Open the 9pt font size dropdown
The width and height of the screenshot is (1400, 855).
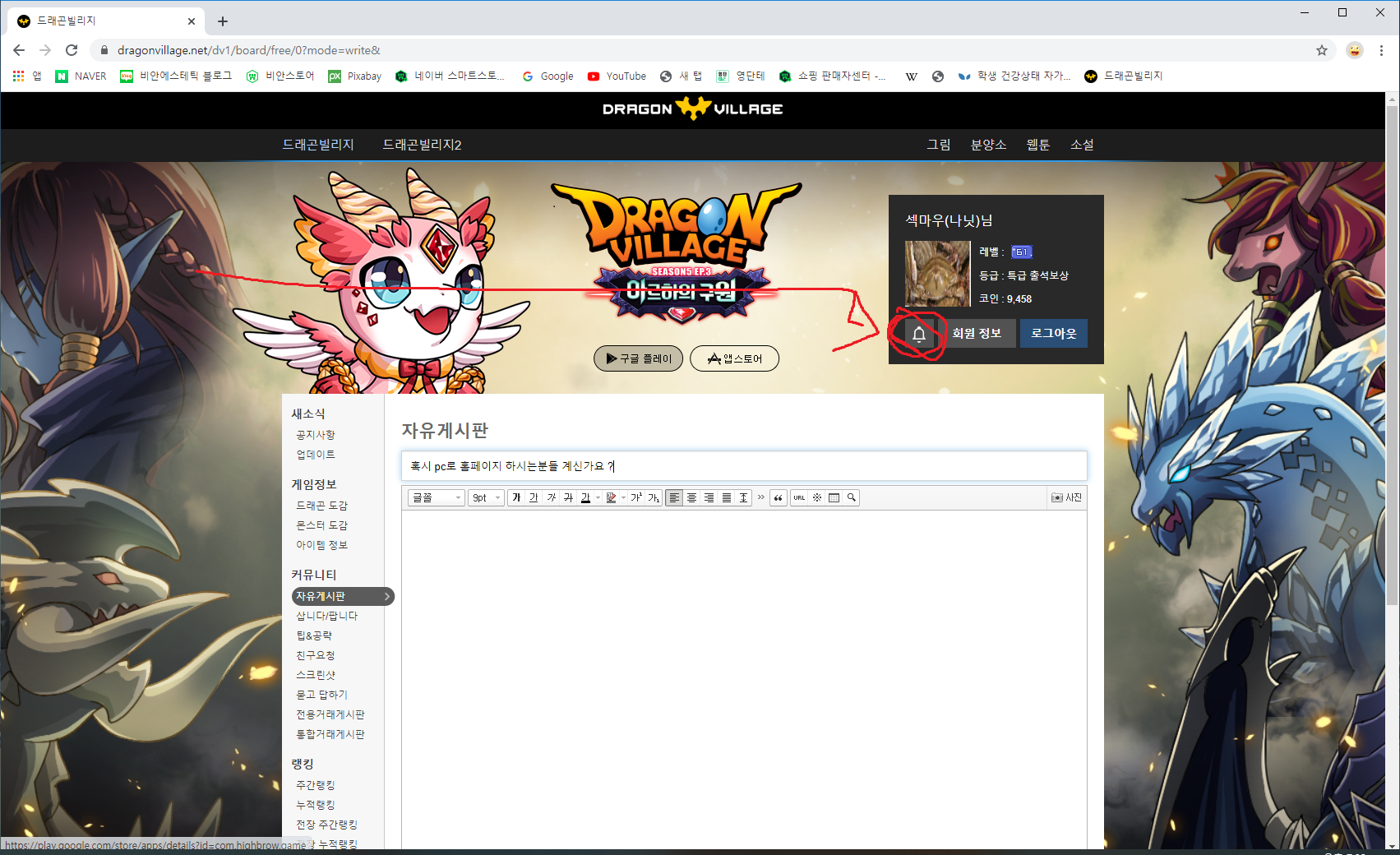486,497
